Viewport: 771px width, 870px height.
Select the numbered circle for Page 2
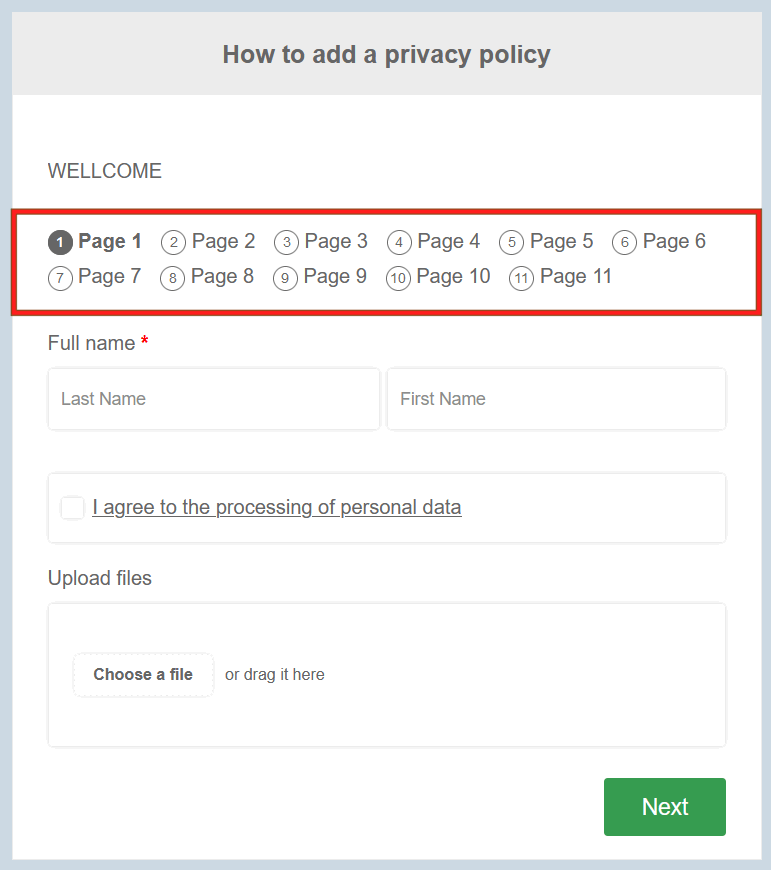coord(172,241)
